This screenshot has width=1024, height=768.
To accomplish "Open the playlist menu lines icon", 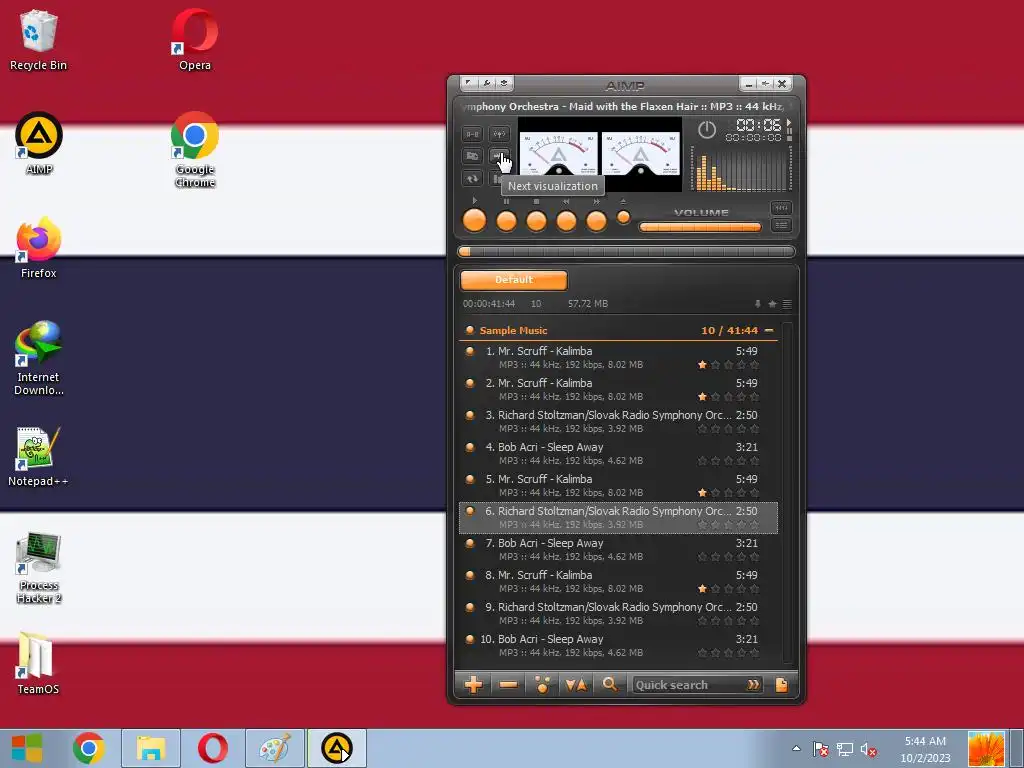I will click(x=787, y=304).
